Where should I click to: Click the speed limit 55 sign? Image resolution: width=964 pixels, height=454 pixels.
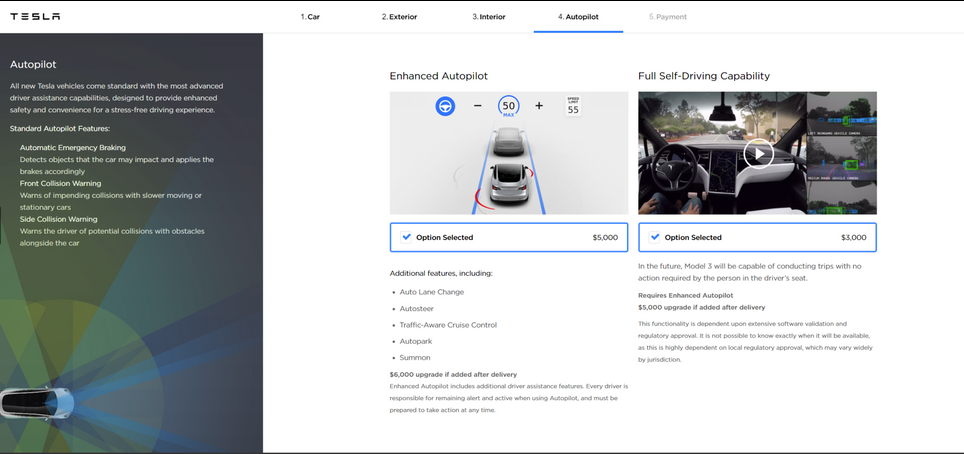(x=573, y=106)
